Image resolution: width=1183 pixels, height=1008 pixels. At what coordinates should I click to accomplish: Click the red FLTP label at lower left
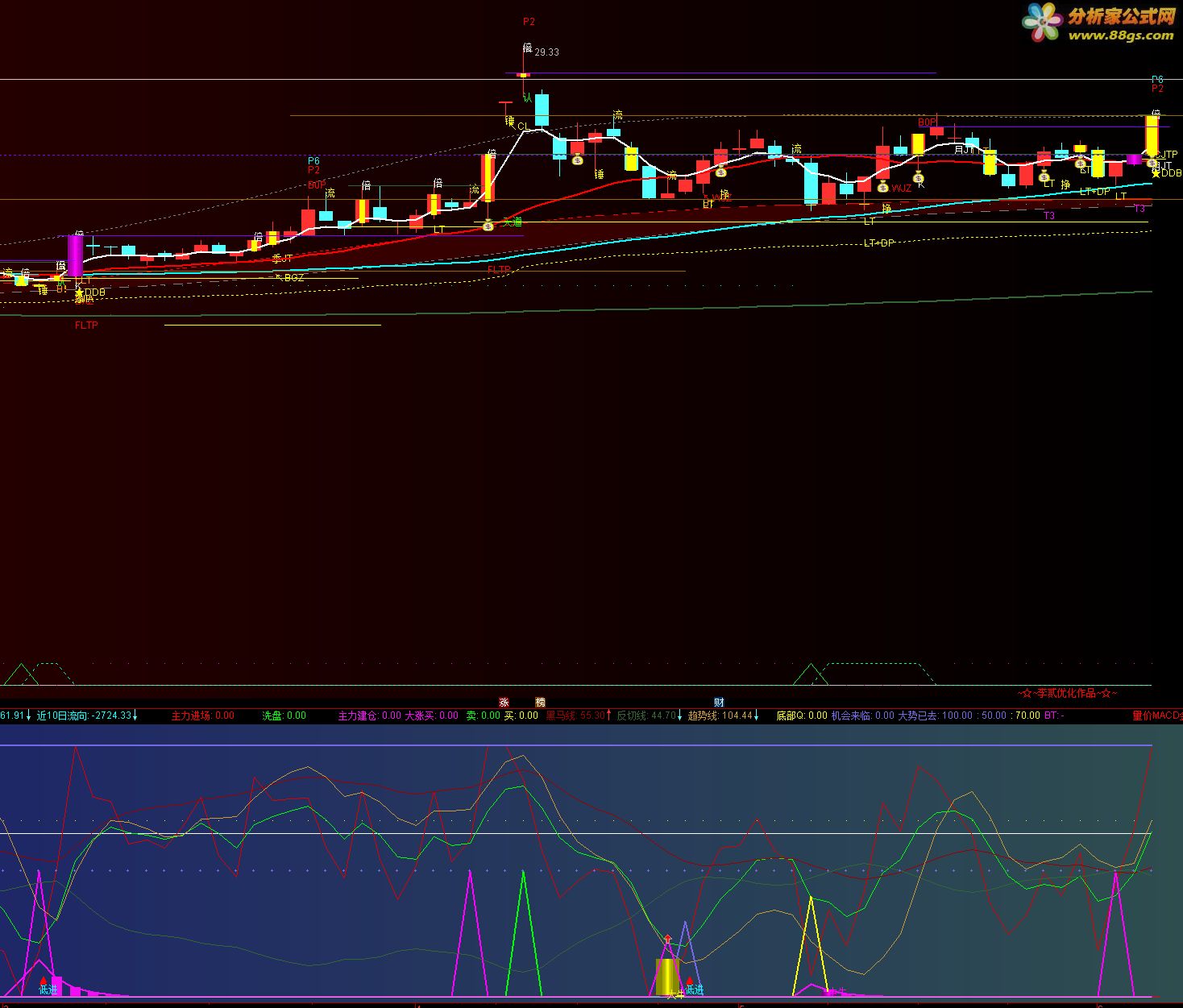click(86, 326)
